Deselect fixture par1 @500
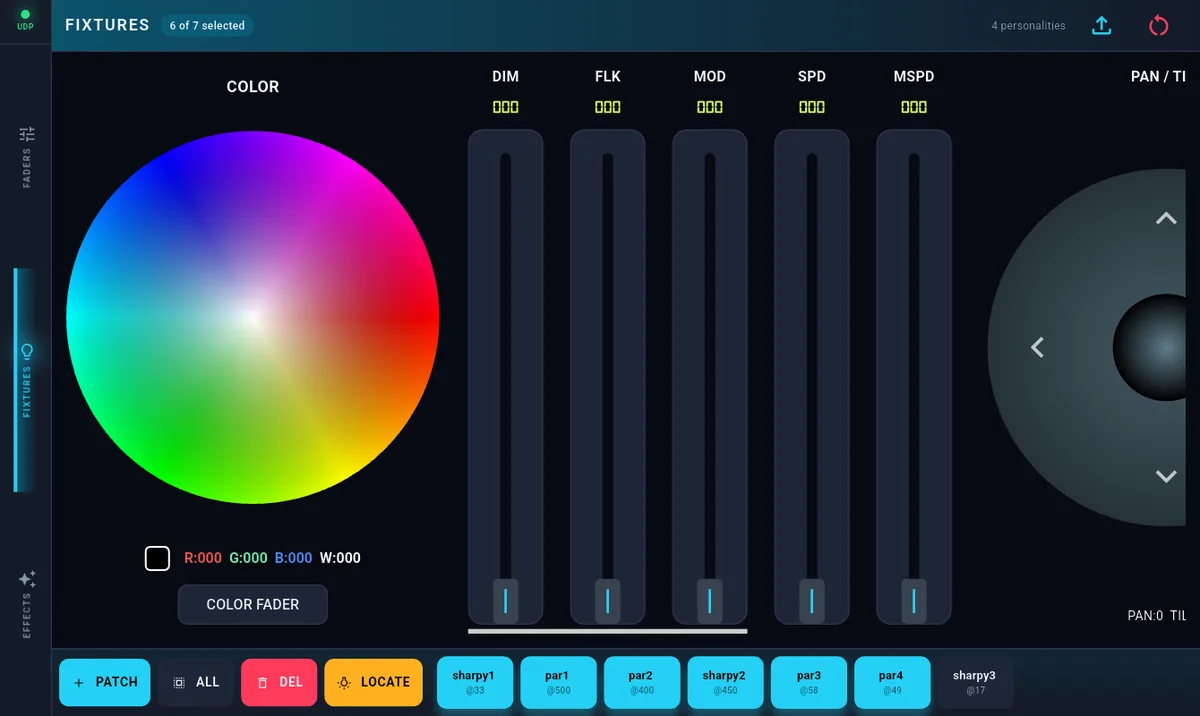 point(558,682)
